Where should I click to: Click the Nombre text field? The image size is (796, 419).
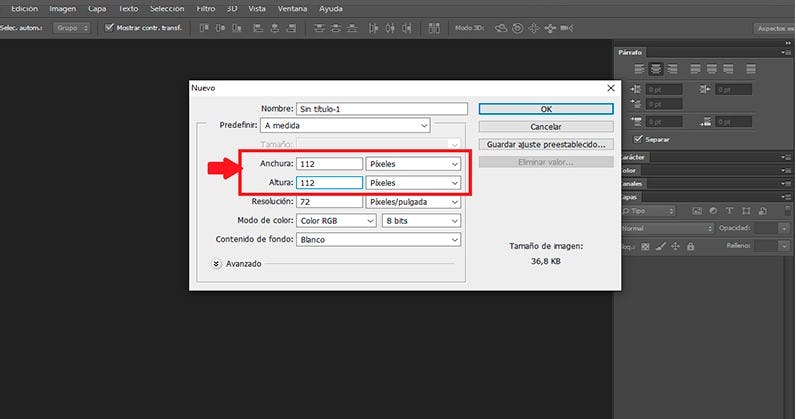[381, 109]
